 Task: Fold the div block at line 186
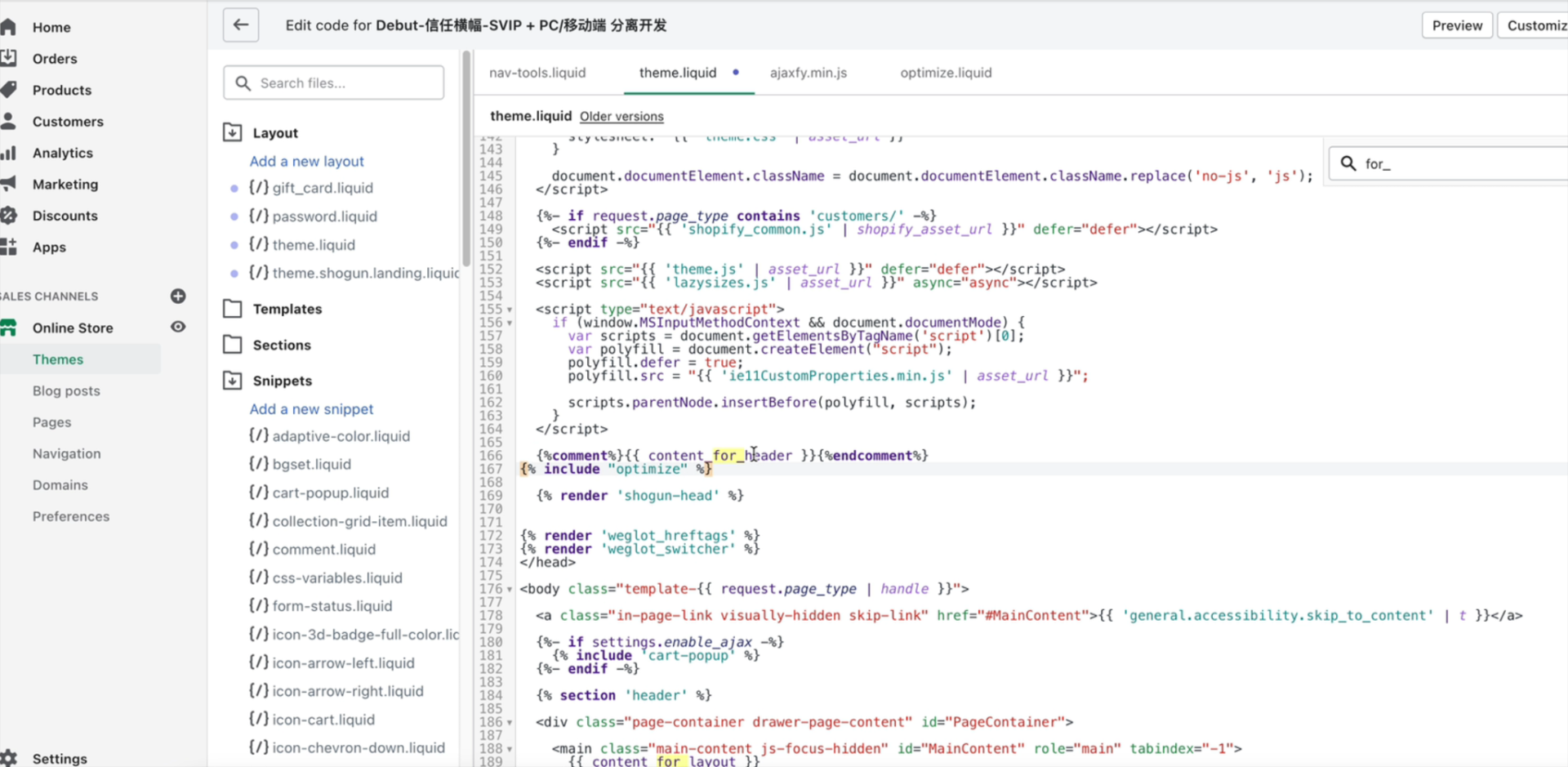click(x=510, y=722)
